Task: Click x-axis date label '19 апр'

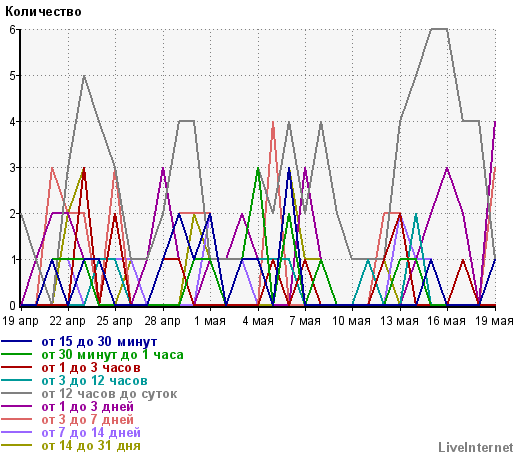Action: 21,321
